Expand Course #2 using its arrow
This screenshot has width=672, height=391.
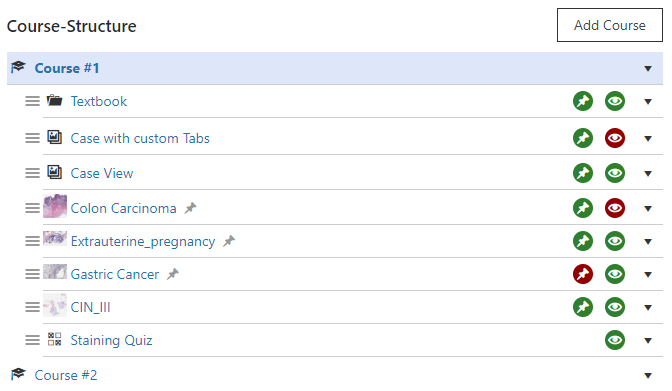tap(648, 376)
